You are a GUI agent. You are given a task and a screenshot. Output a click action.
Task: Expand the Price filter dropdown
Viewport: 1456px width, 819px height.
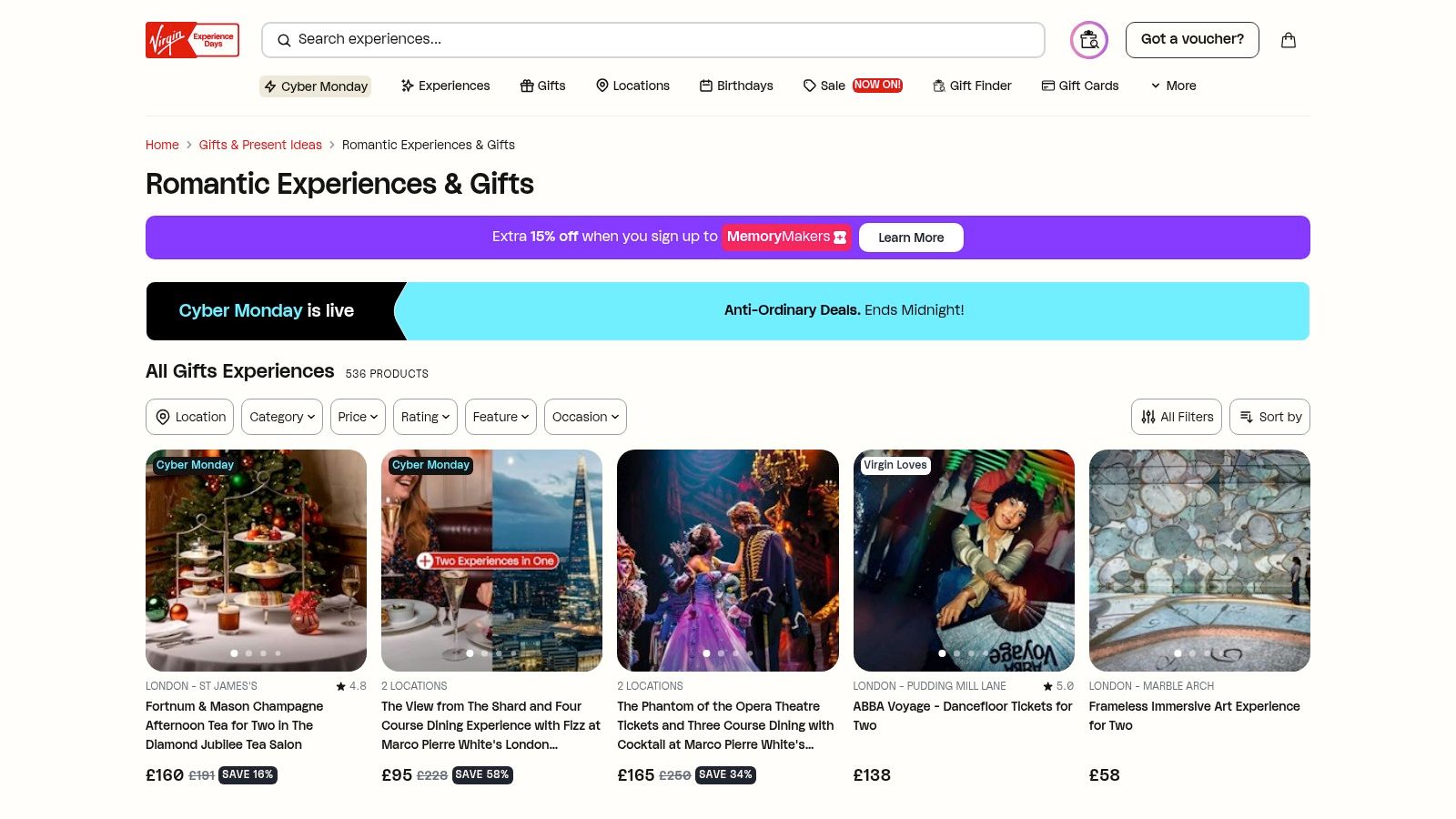358,417
